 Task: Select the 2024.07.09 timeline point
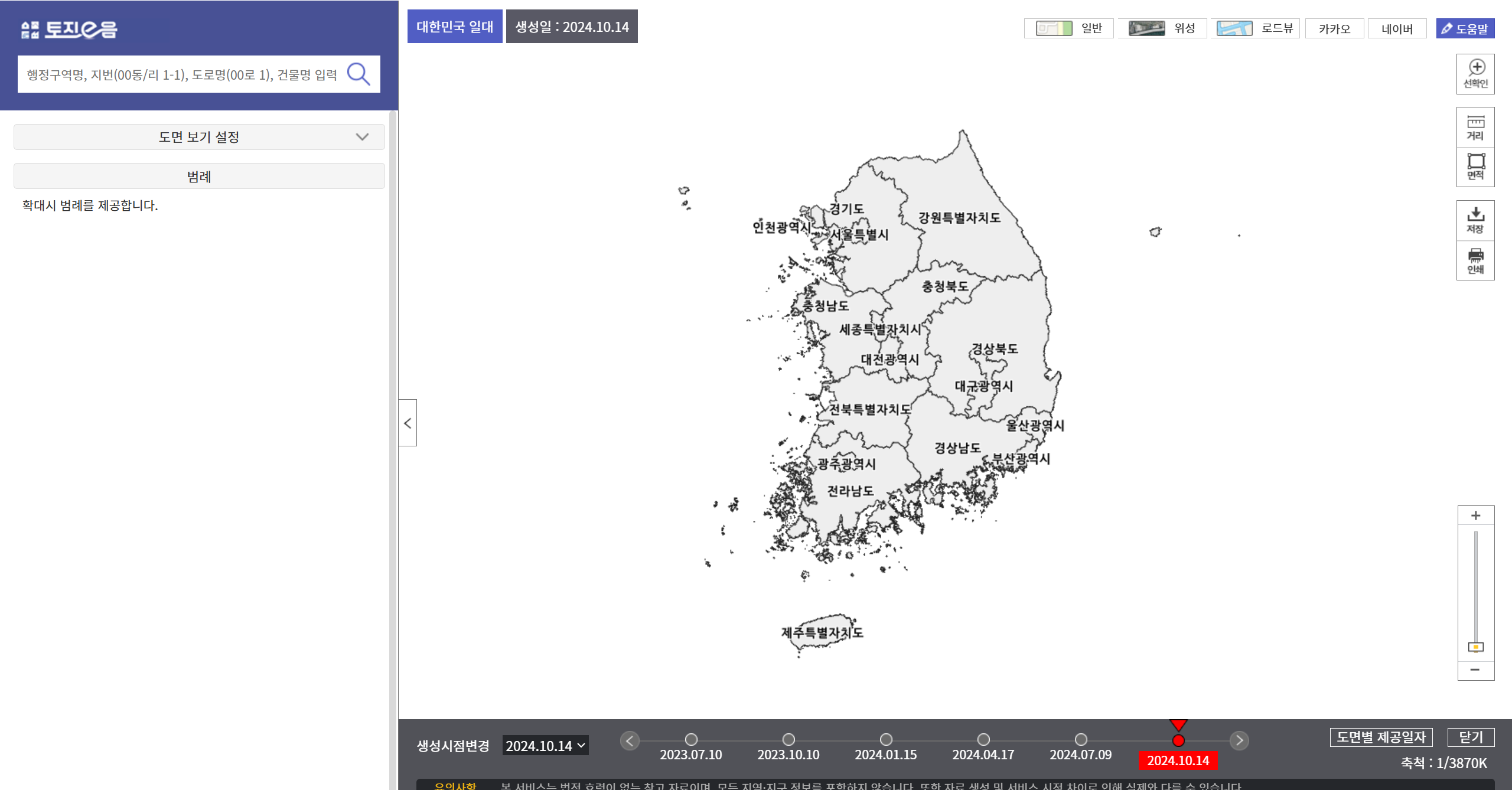point(1081,739)
